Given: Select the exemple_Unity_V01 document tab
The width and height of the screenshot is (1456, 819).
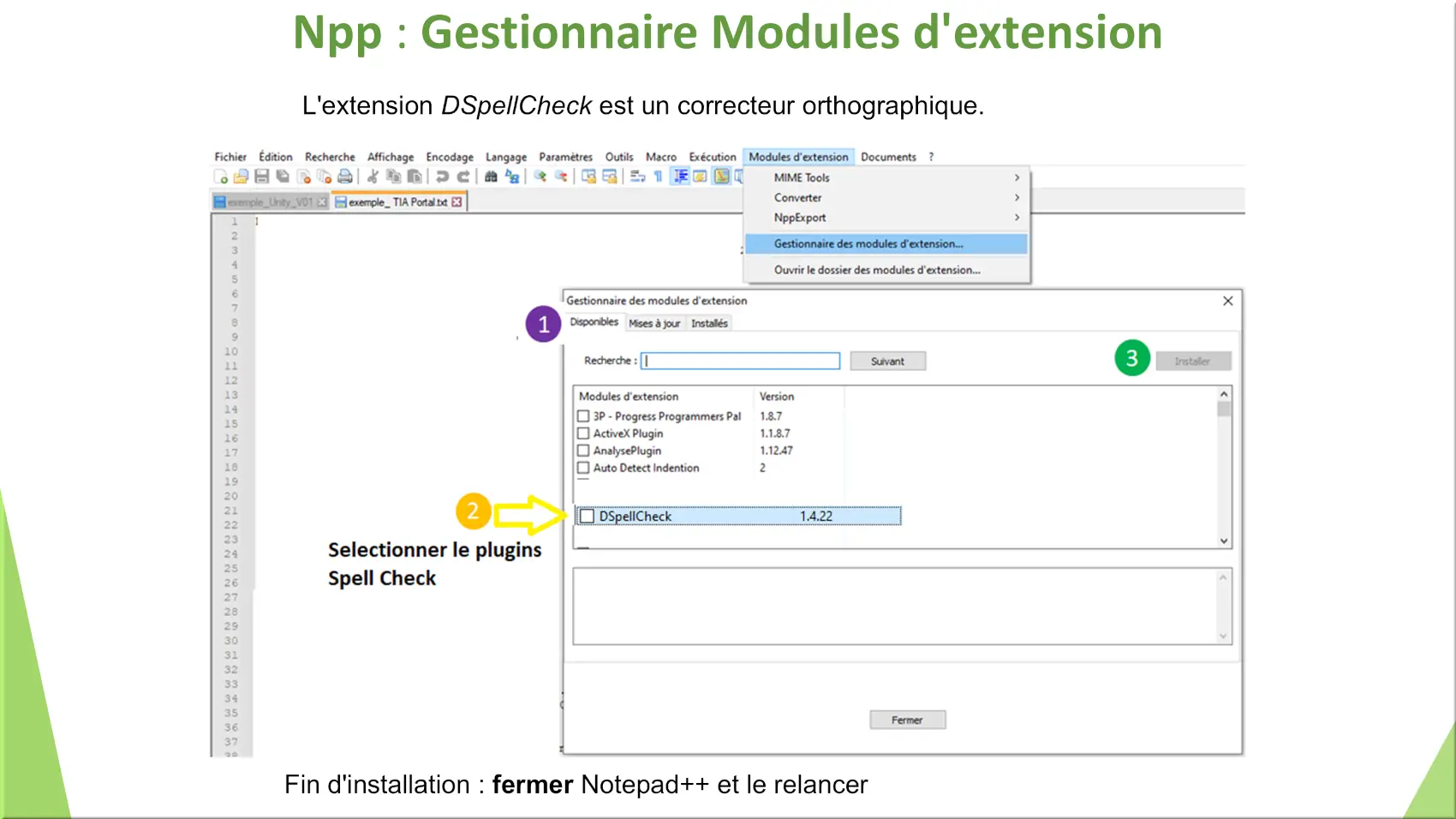Looking at the screenshot, I should click(269, 202).
